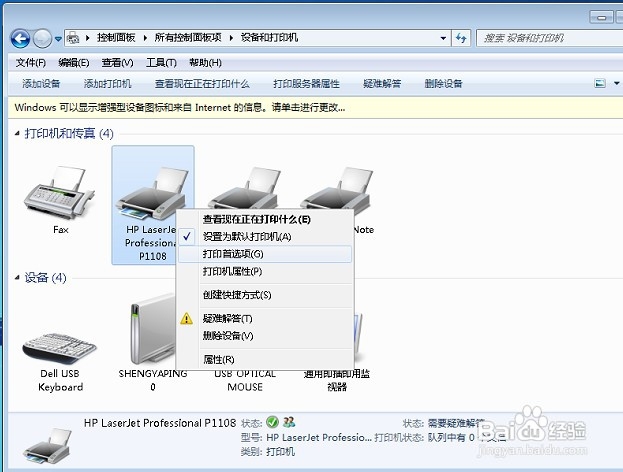Select the printer icon labeled Note
The width and height of the screenshot is (623, 472).
click(337, 188)
